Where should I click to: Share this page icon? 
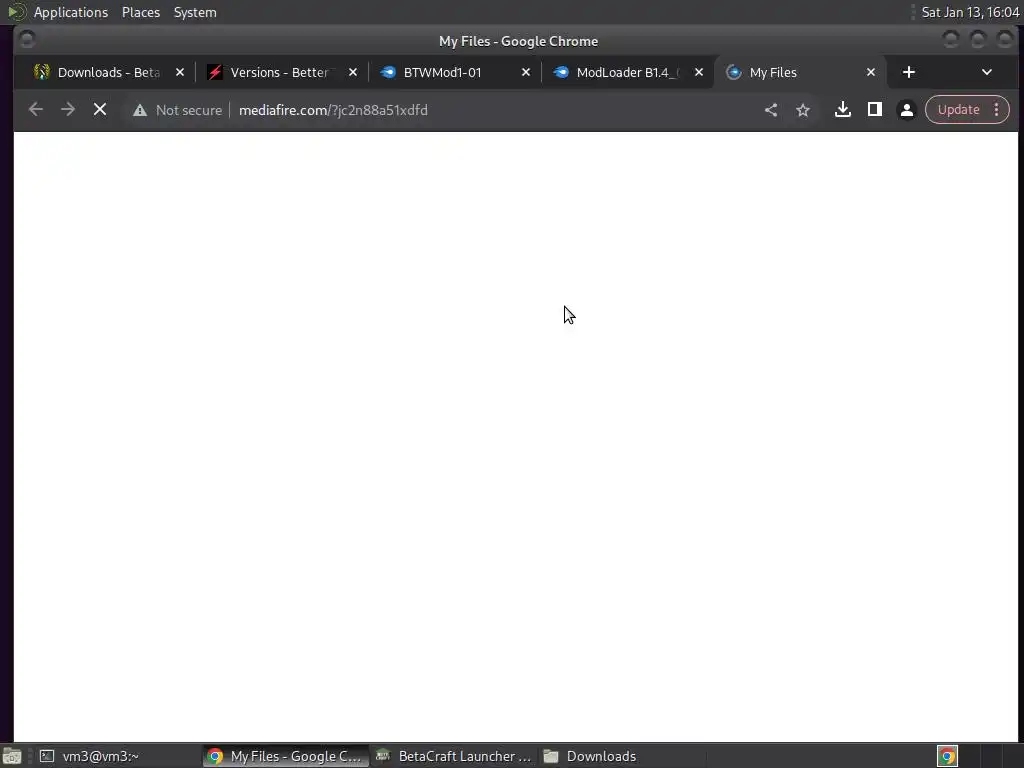[771, 110]
